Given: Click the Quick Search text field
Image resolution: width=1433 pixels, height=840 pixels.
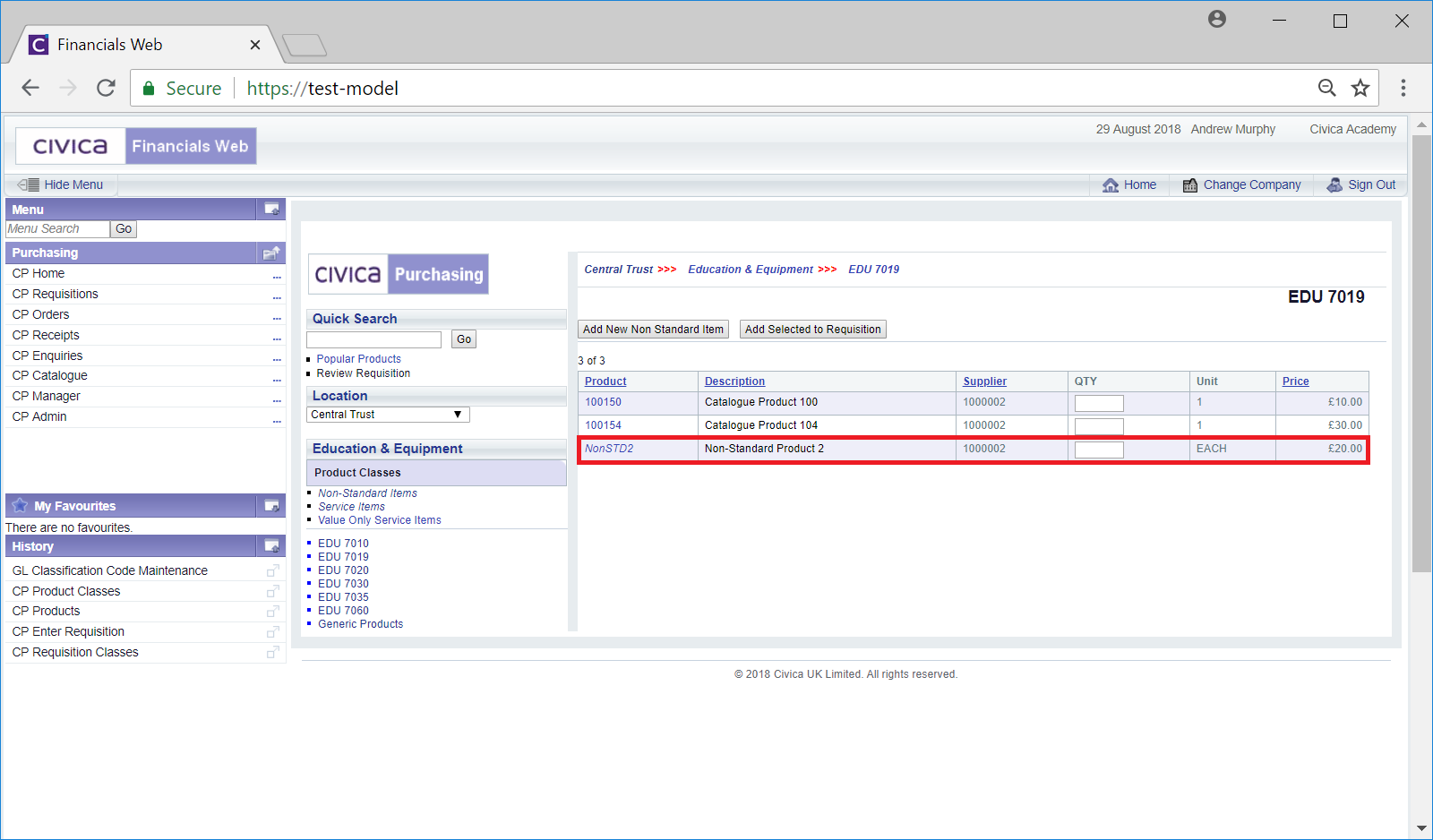Looking at the screenshot, I should (373, 339).
